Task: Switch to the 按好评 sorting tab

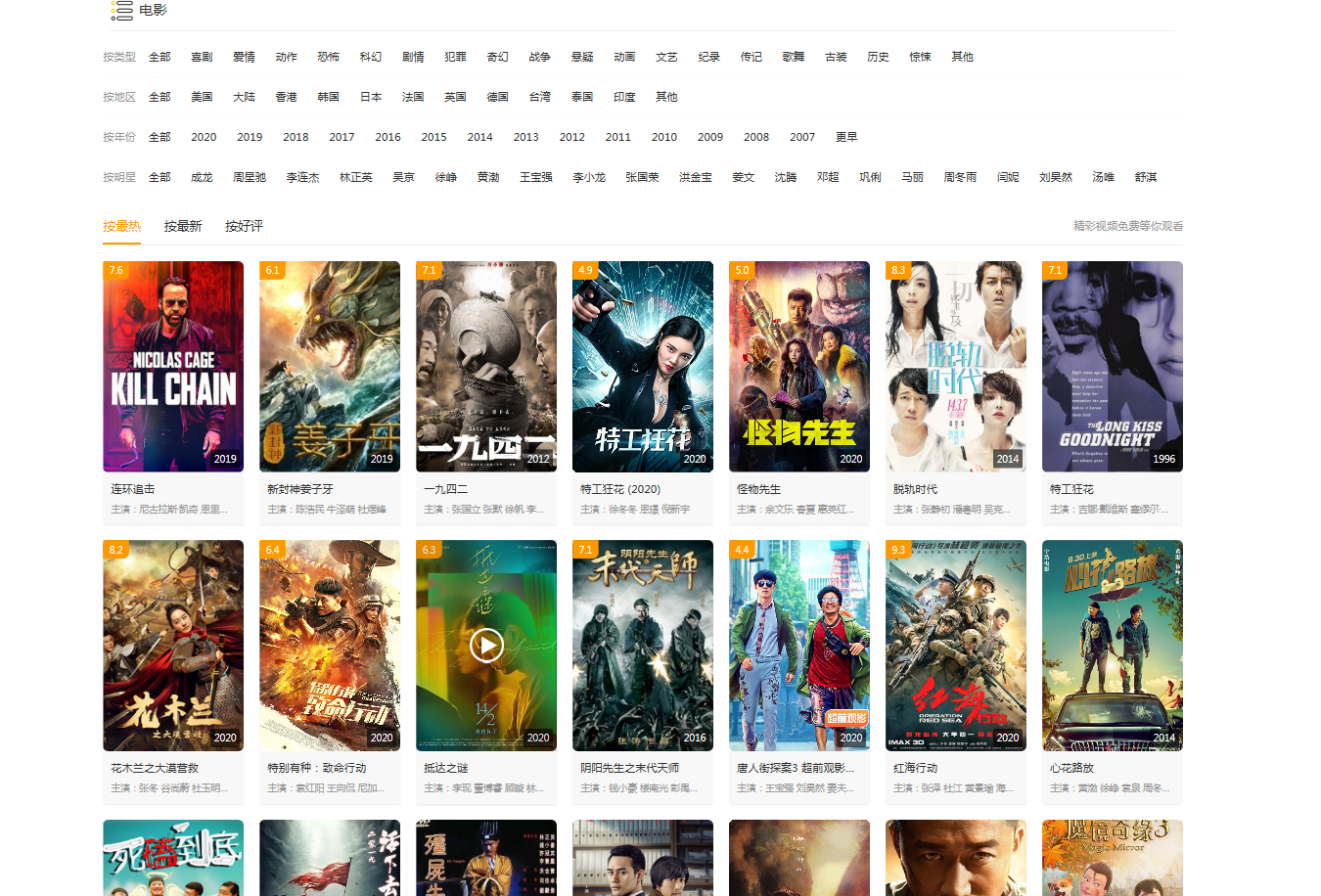Action: [244, 226]
